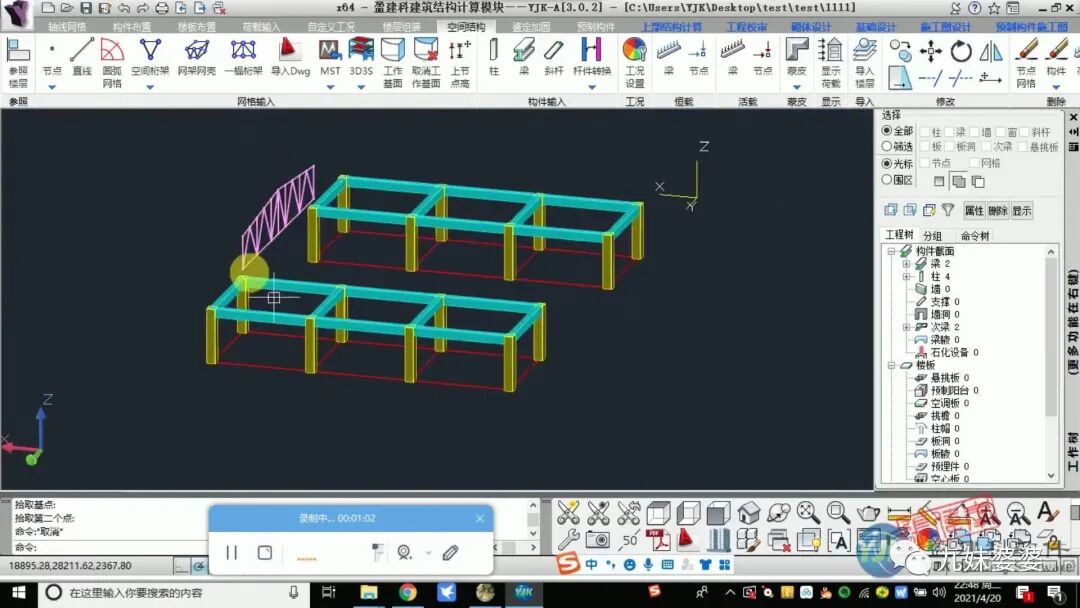Switch to the 构件布置 ribbon tab

(132, 27)
